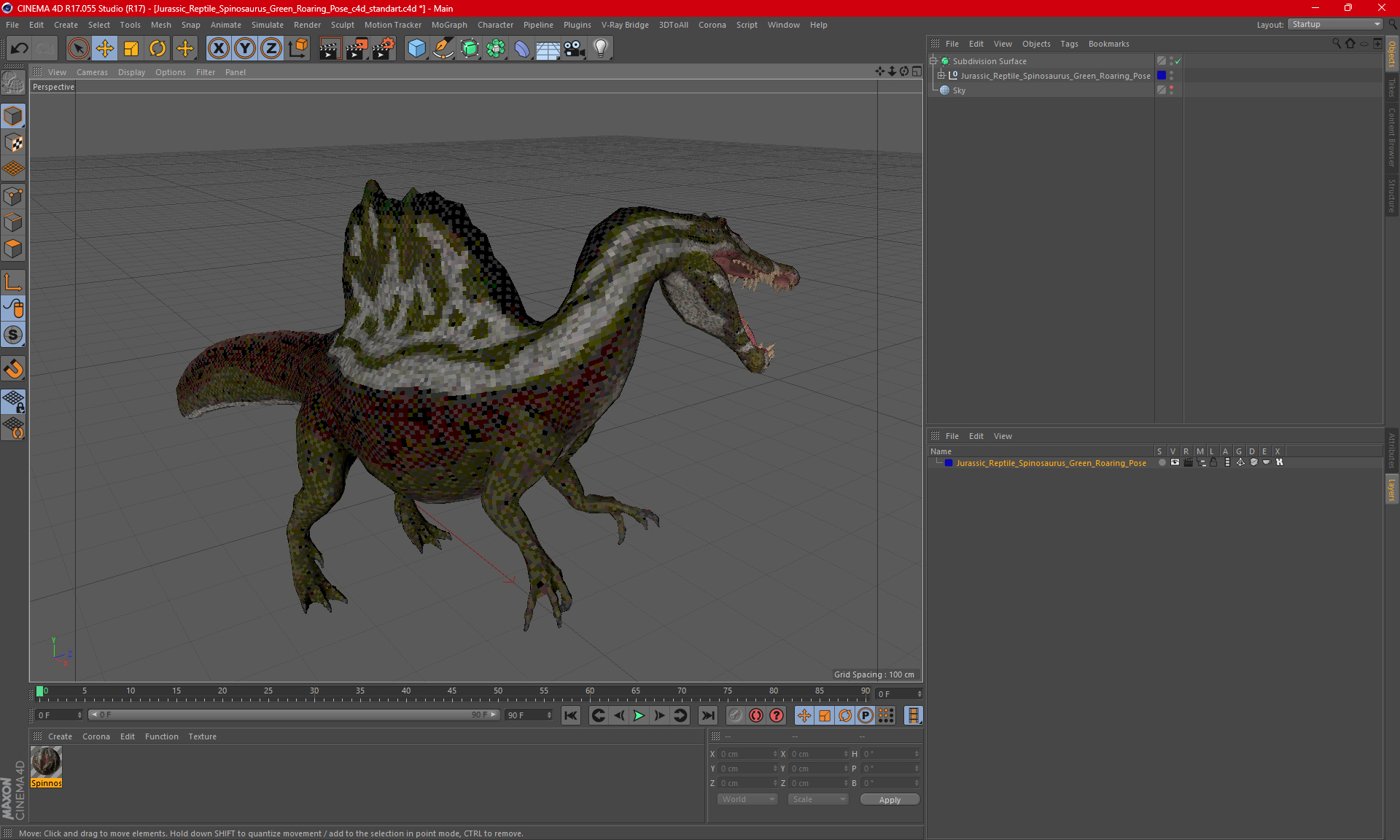Open the Render to Picture Viewer icon
Screen dimensions: 1400x840
(x=357, y=49)
